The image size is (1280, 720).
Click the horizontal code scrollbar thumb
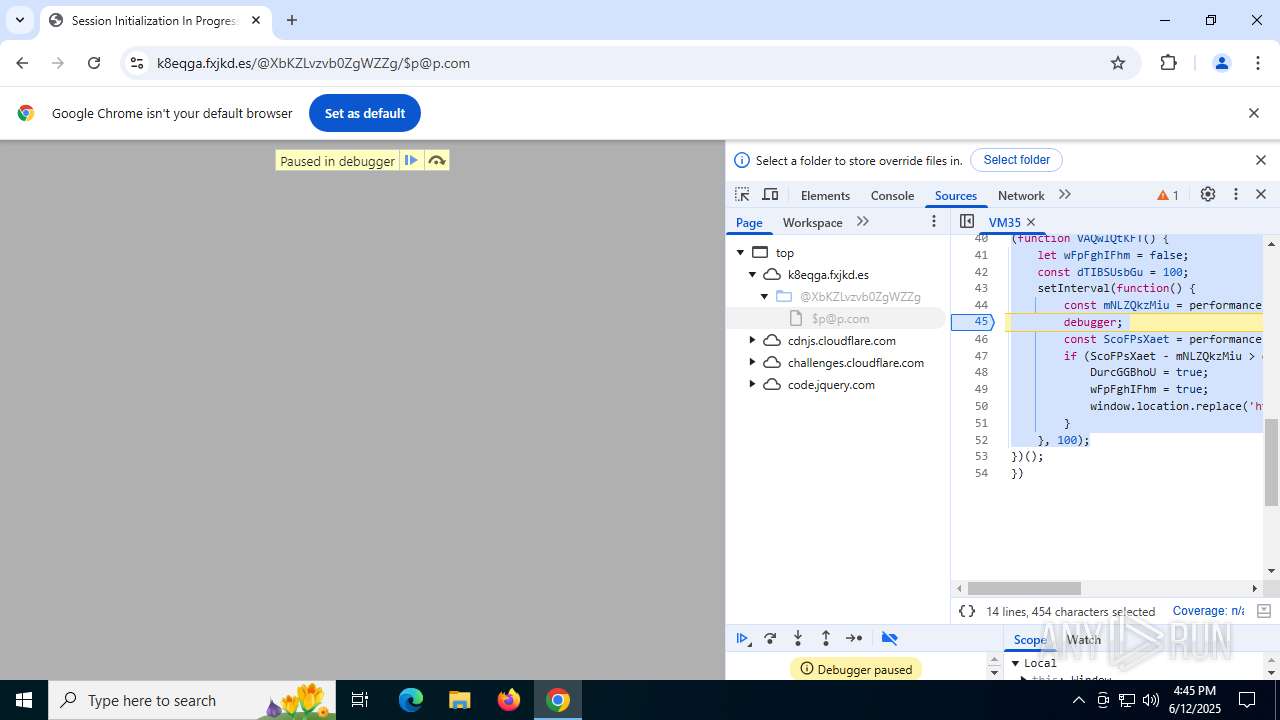click(x=1024, y=588)
